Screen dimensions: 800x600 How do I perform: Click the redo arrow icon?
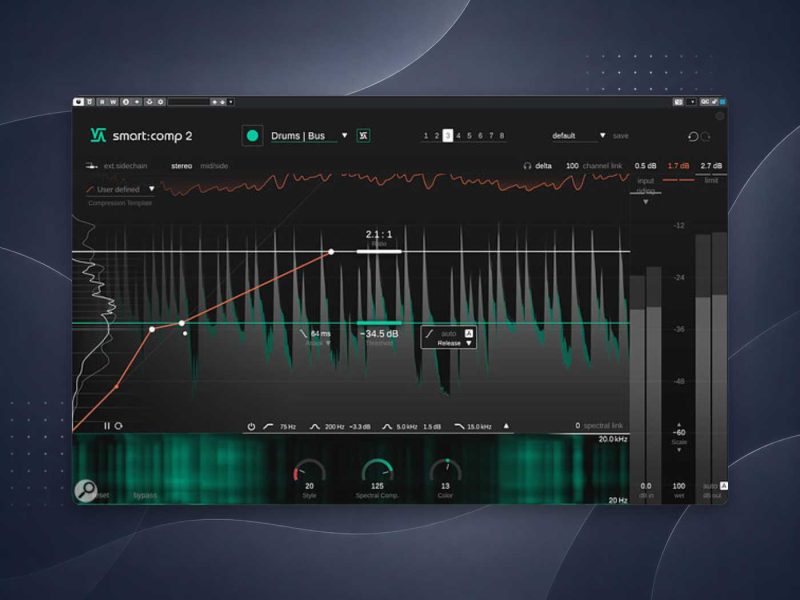pyautogui.click(x=706, y=136)
